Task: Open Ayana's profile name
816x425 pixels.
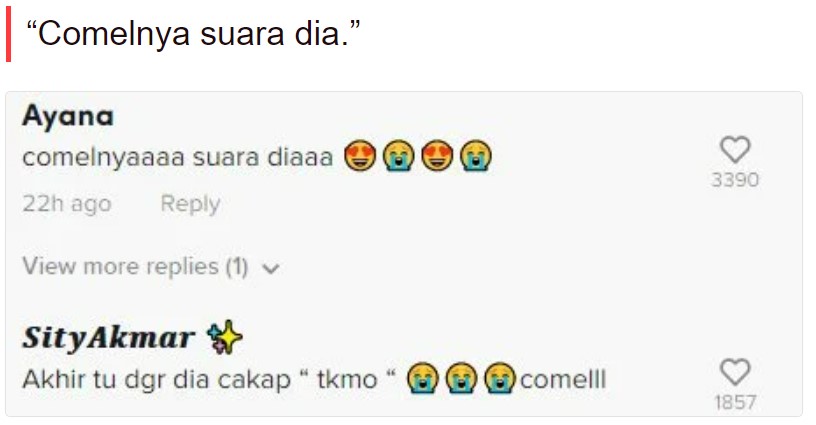Action: 68,117
